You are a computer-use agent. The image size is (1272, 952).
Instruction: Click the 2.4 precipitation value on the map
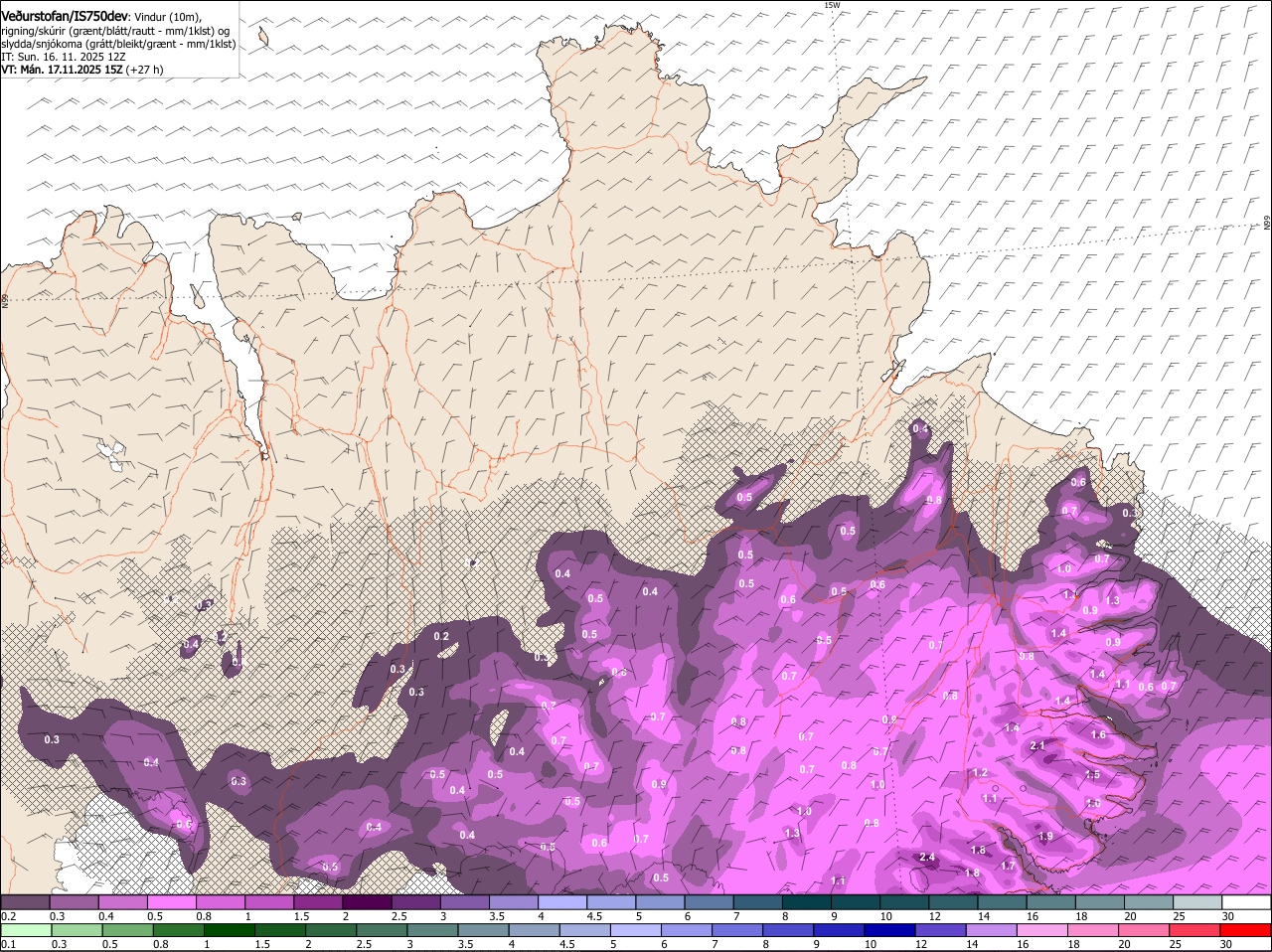(x=928, y=858)
